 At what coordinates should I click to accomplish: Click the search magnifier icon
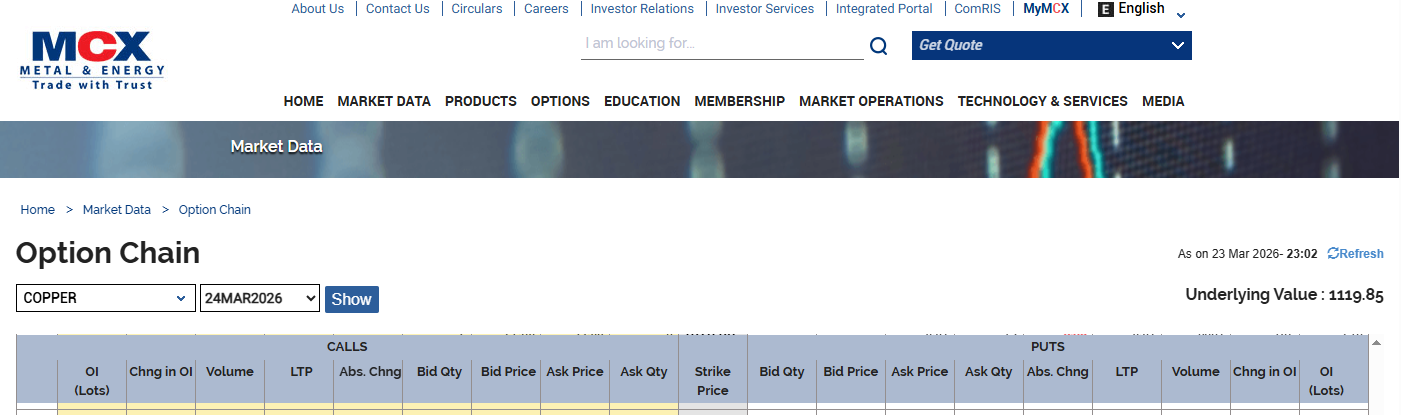[x=878, y=46]
